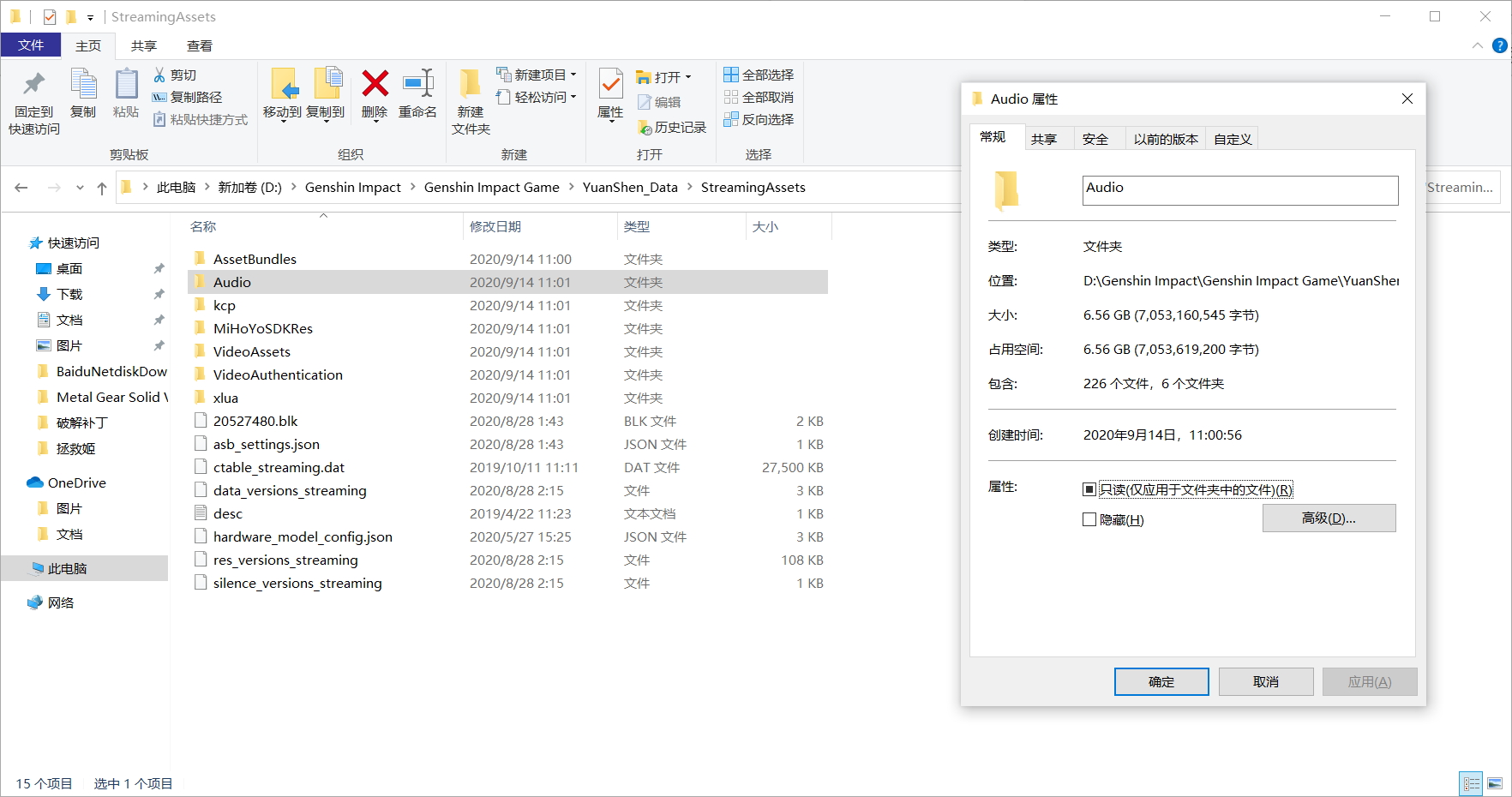Expand chevron after YuanShen_Data breadcrumb
This screenshot has width=1512, height=797.
(689, 187)
